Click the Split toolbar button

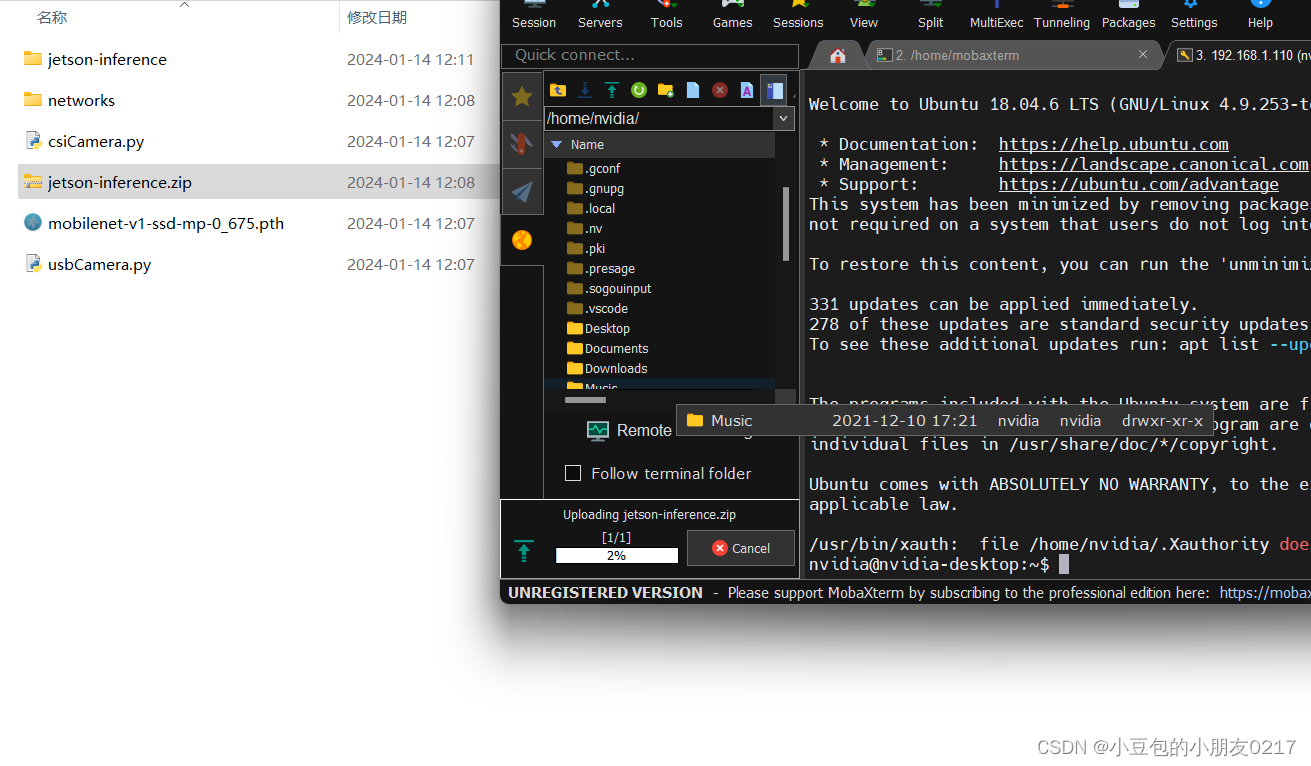930,15
